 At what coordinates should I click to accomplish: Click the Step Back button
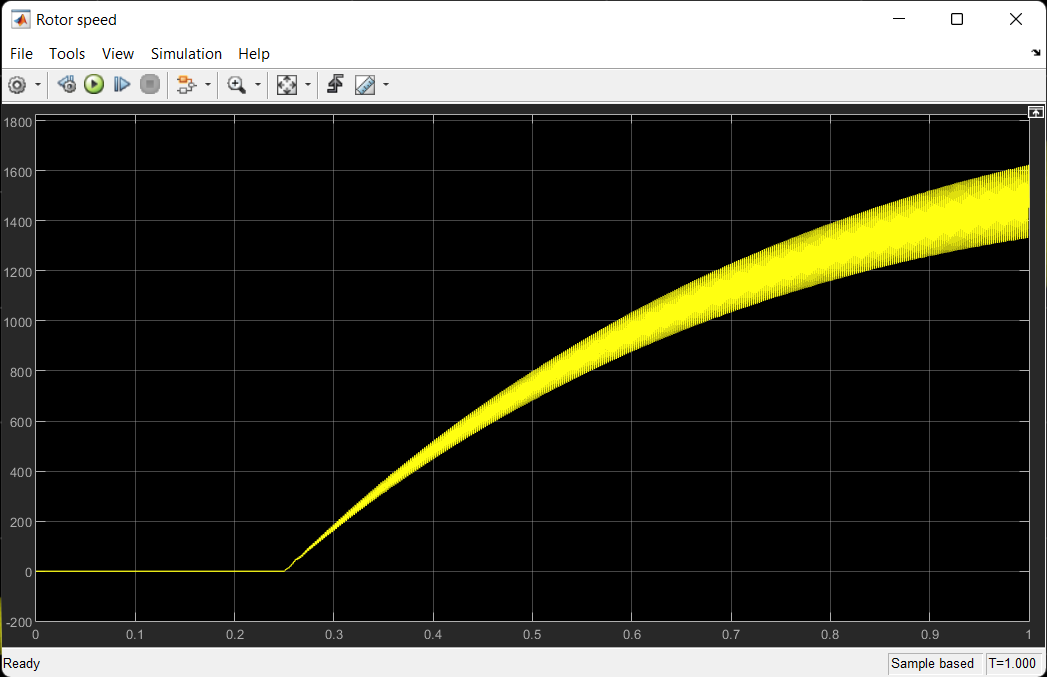(67, 84)
